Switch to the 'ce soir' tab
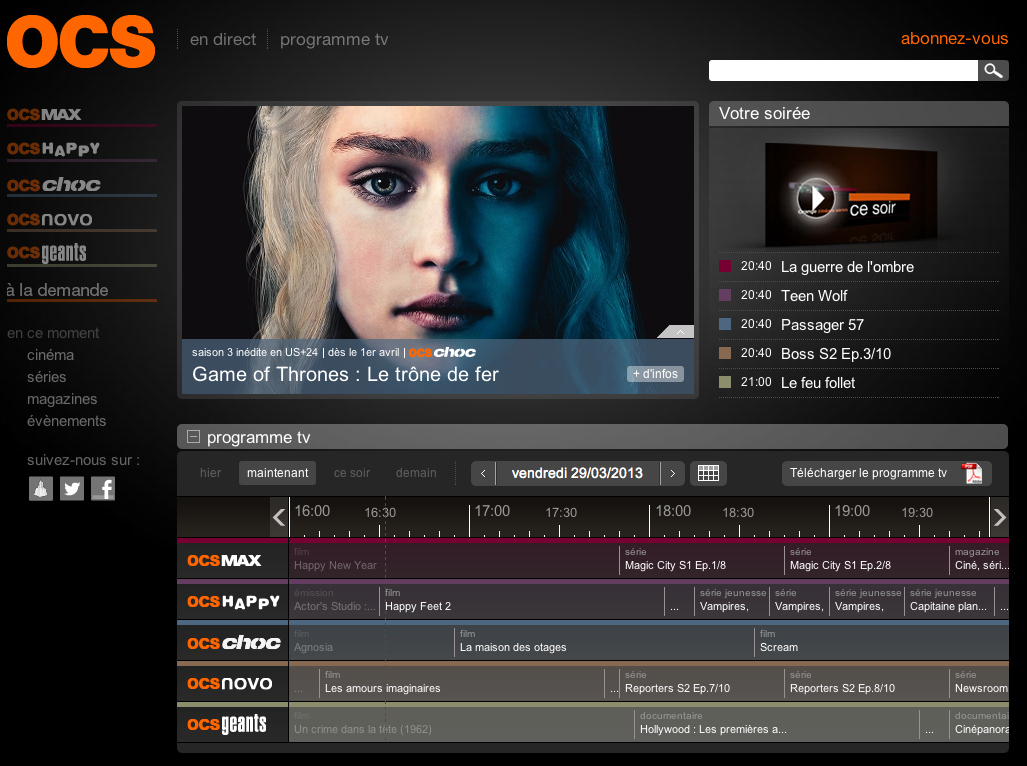Screen dimensions: 1027x766 click(x=352, y=473)
